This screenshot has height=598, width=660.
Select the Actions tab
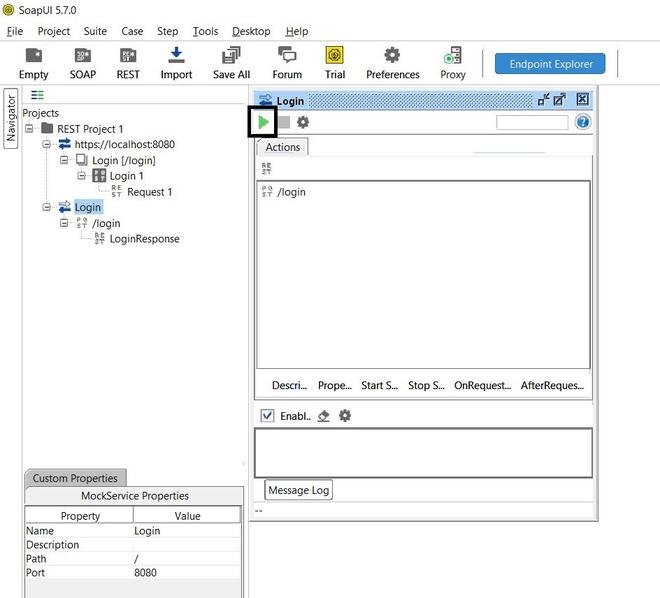[282, 147]
